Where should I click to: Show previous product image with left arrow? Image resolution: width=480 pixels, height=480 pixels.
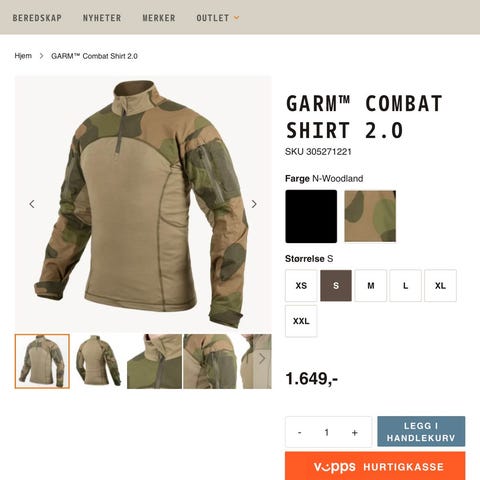[32, 204]
